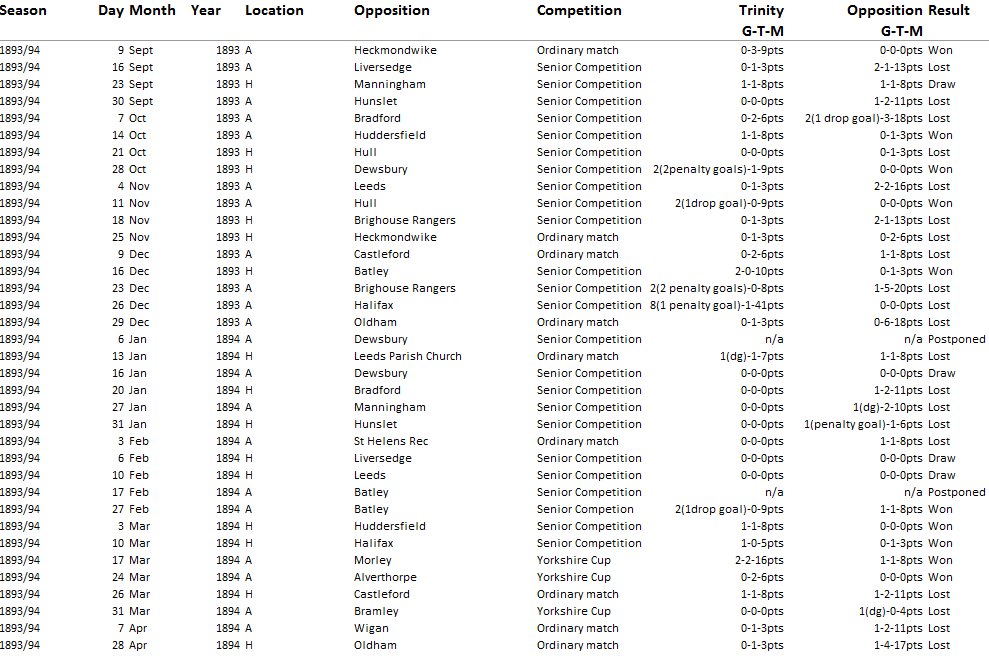The width and height of the screenshot is (989, 656).
Task: Click Brighouse Rangers in the 18 Nov row
Action: click(405, 221)
